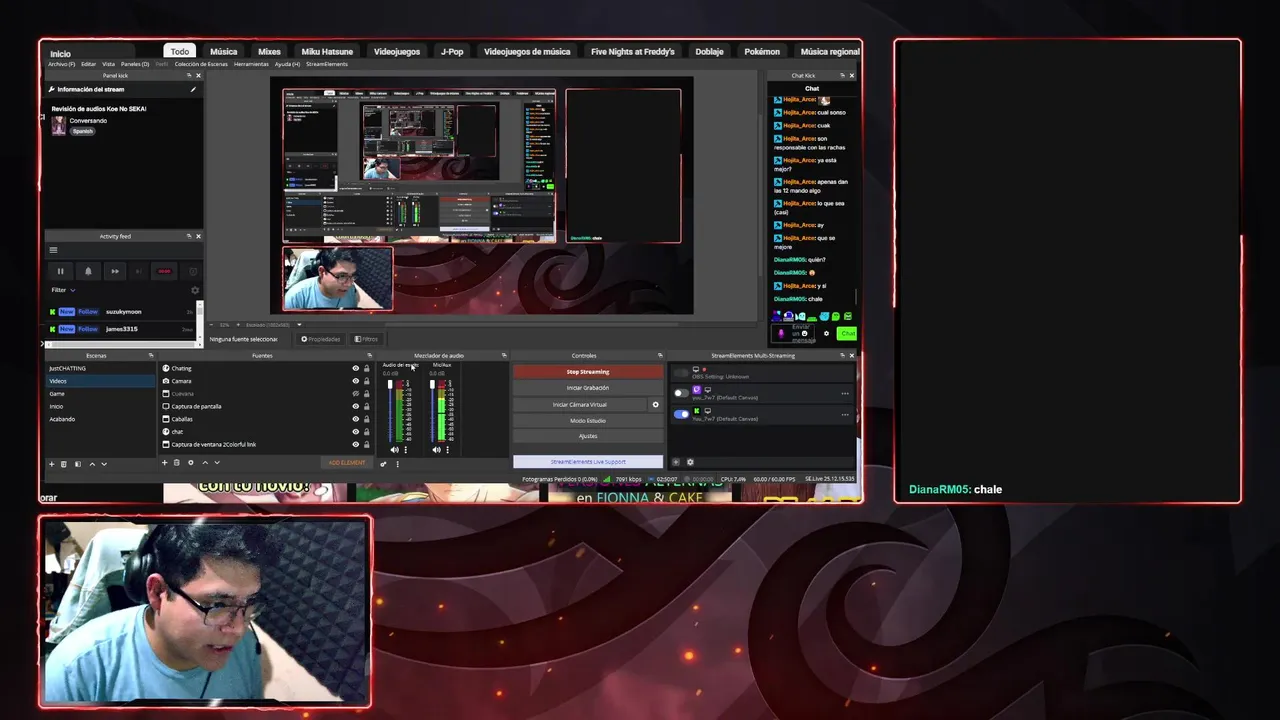Adjust the Audio del escritorio volume slider

(x=390, y=411)
